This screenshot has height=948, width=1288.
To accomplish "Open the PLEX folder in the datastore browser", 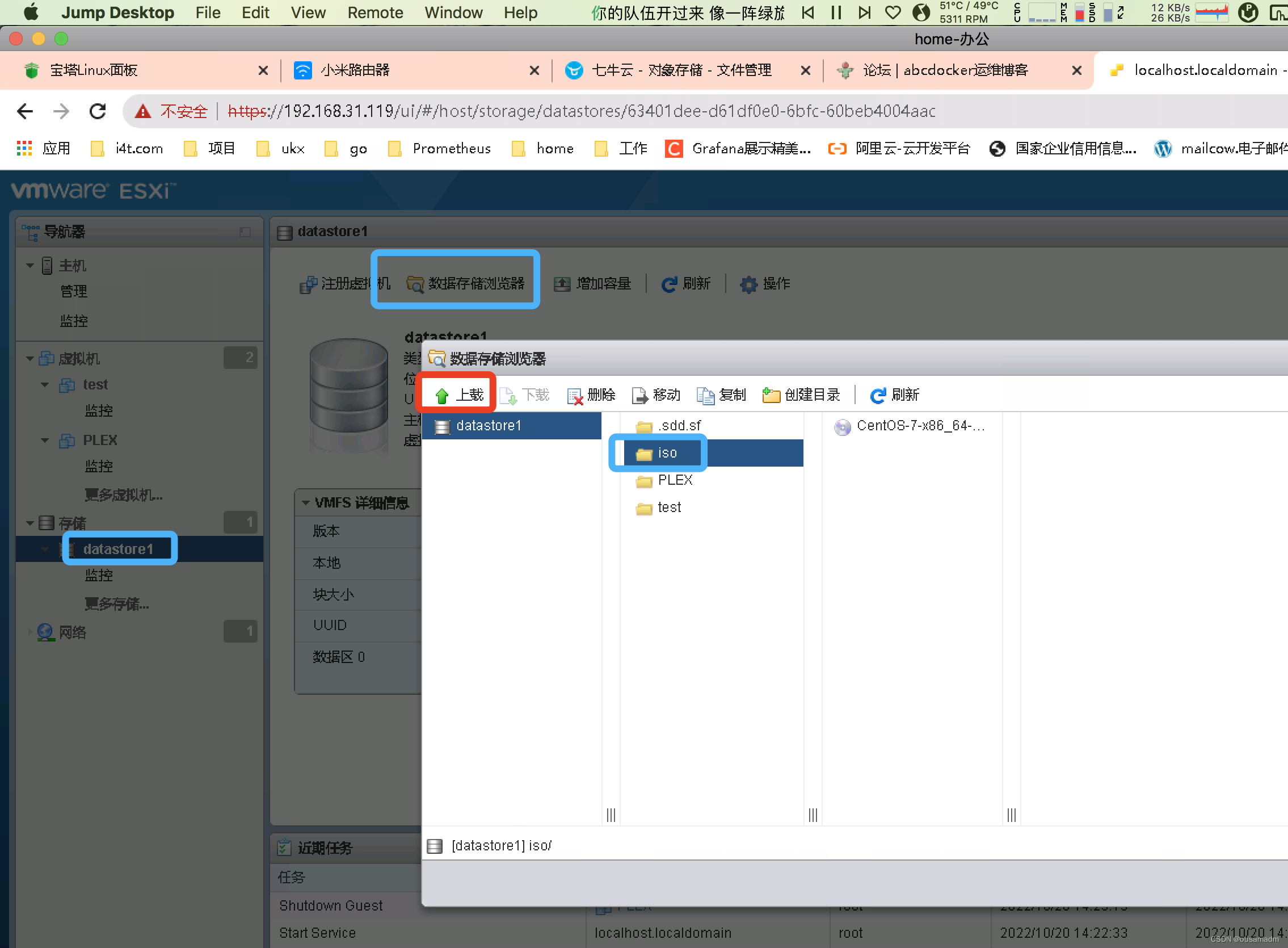I will tap(675, 480).
